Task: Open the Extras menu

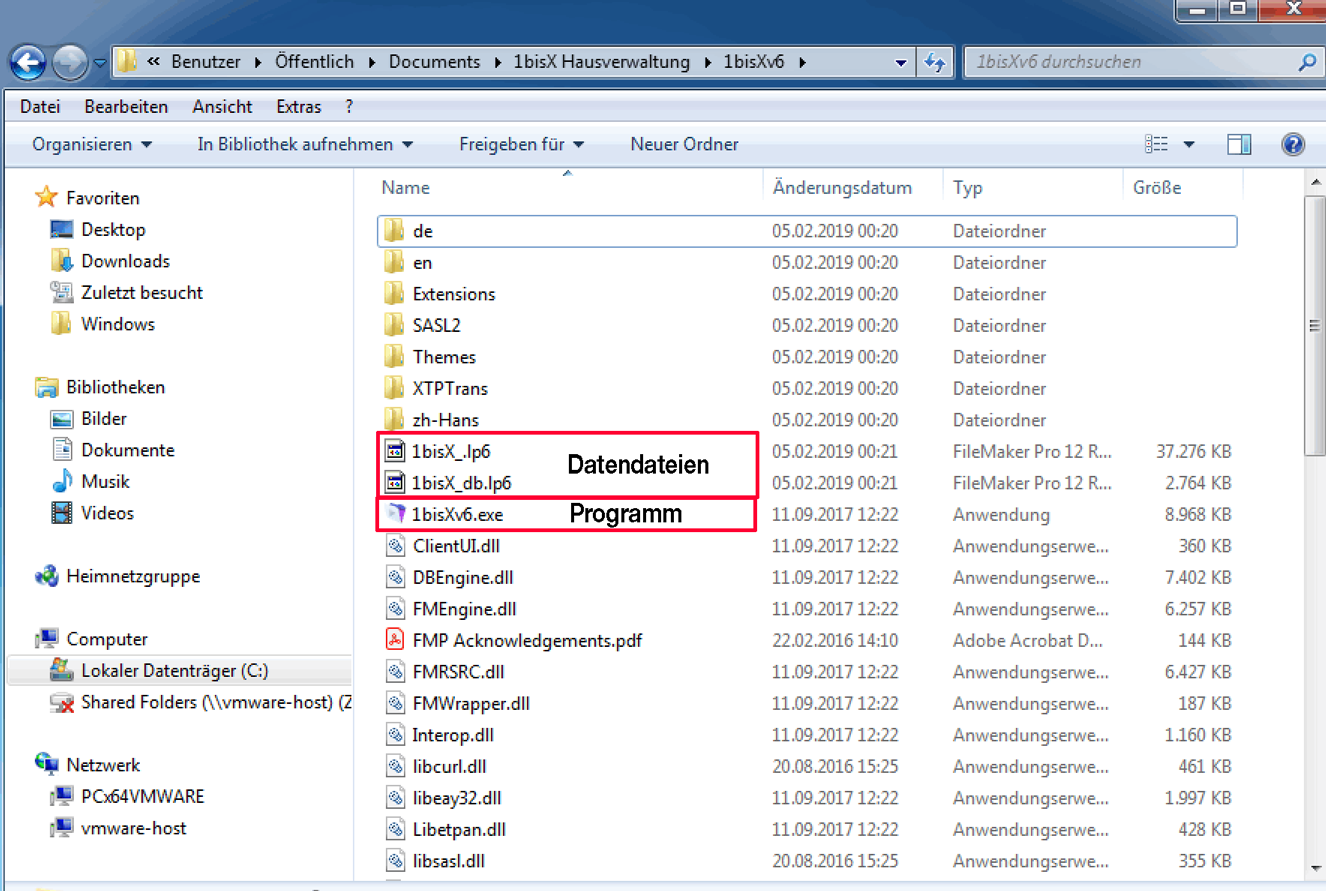Action: click(x=299, y=107)
